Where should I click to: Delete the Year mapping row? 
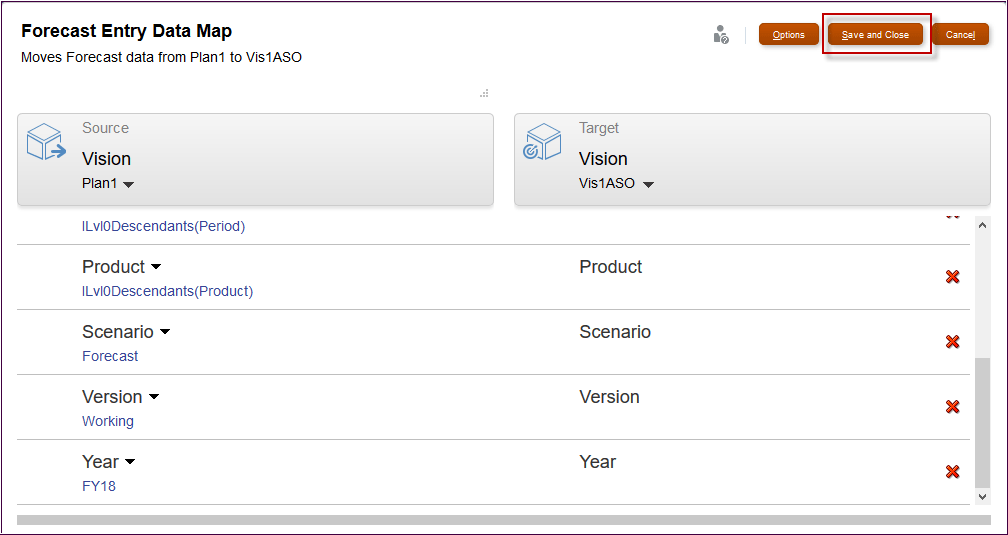coord(952,472)
